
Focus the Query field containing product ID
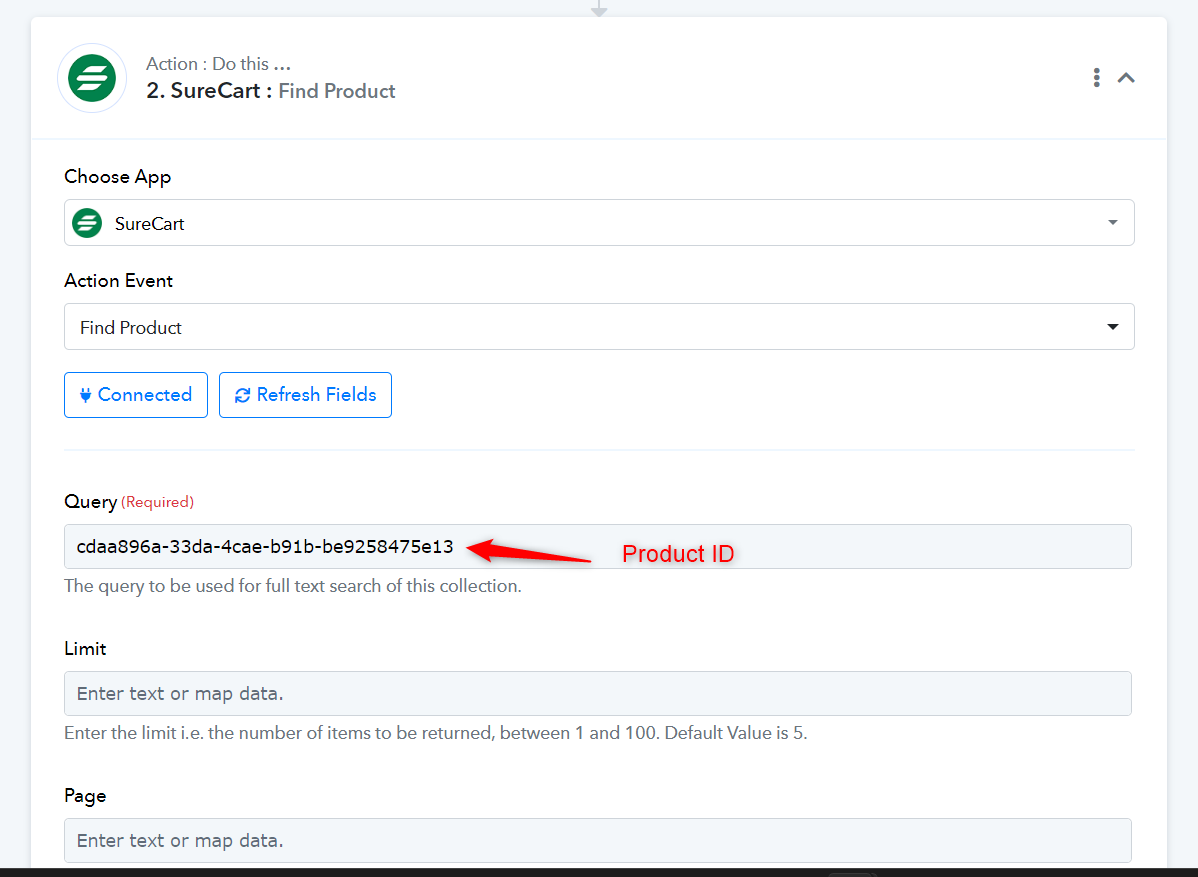[597, 546]
